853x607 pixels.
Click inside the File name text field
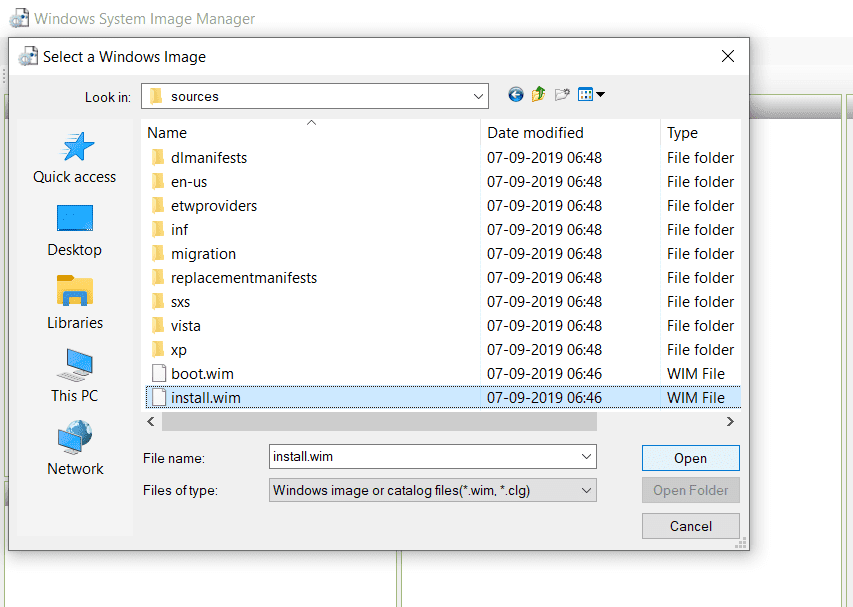pos(420,457)
